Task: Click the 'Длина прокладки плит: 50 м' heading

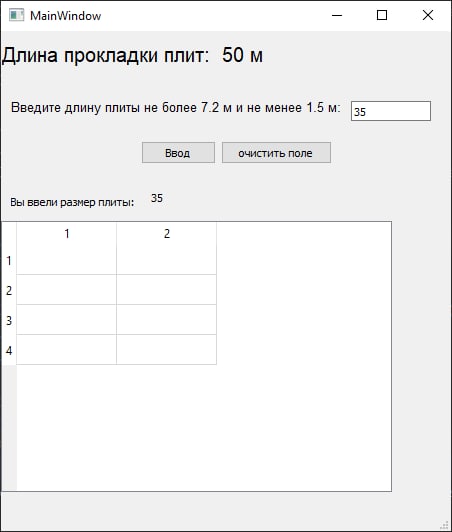Action: [132, 55]
